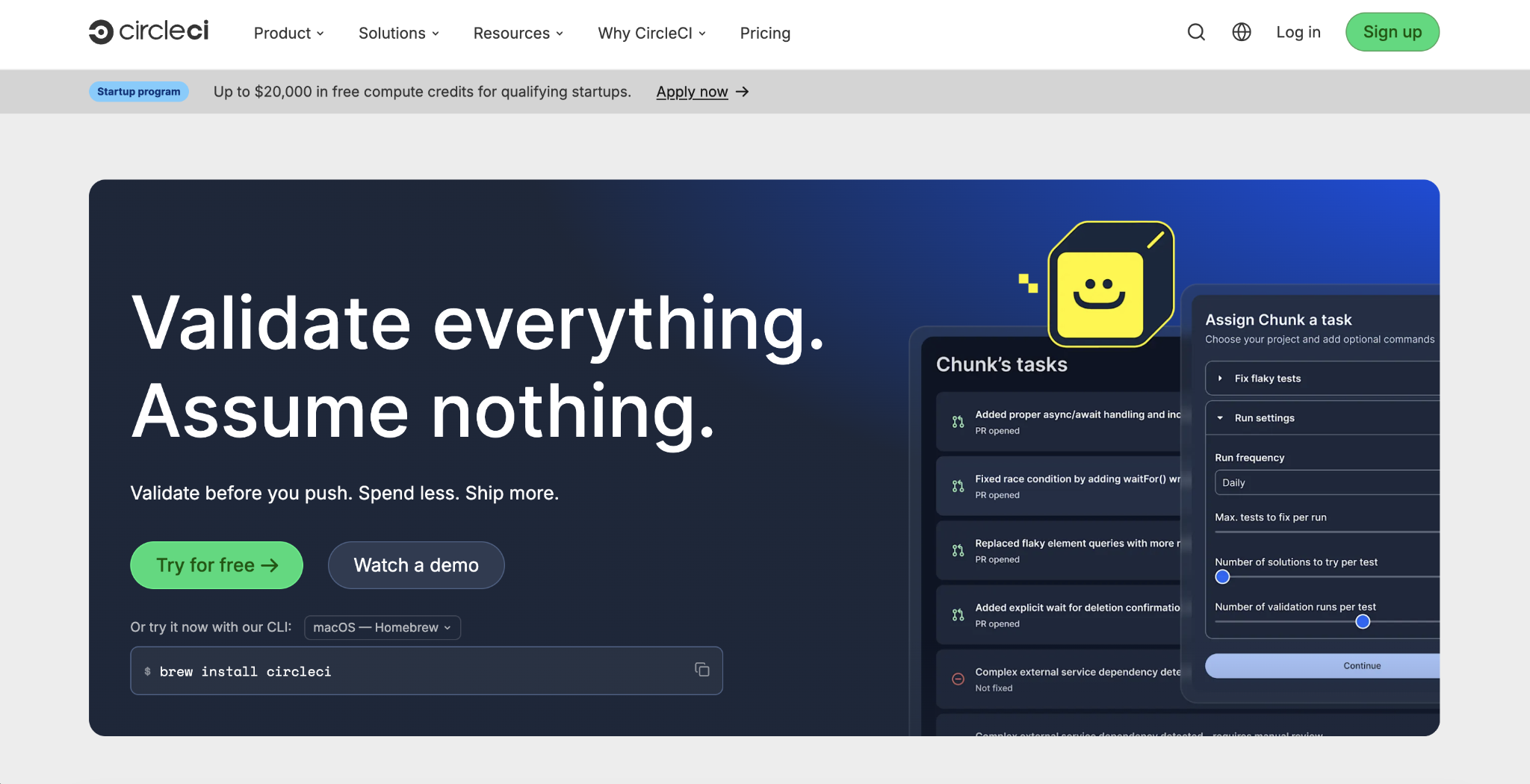1530x784 pixels.
Task: Click the CircleCI logo
Action: click(149, 31)
